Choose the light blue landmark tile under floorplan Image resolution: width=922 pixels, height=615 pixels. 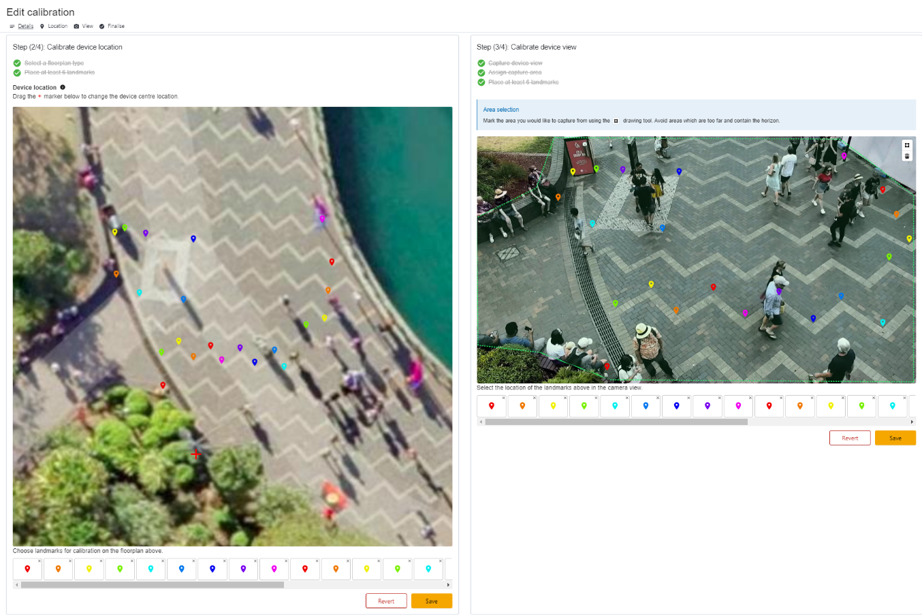click(181, 569)
